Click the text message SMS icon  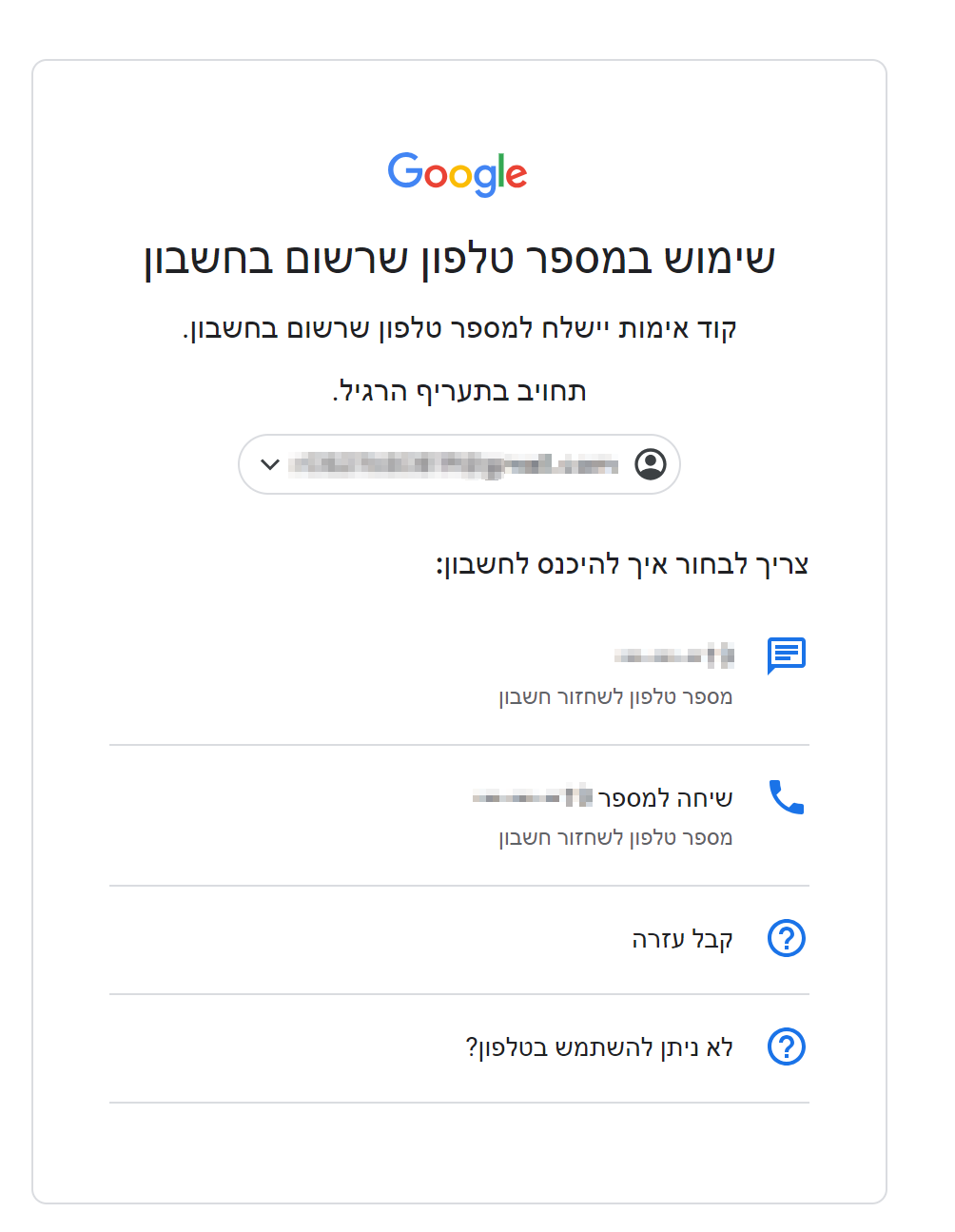click(x=787, y=655)
